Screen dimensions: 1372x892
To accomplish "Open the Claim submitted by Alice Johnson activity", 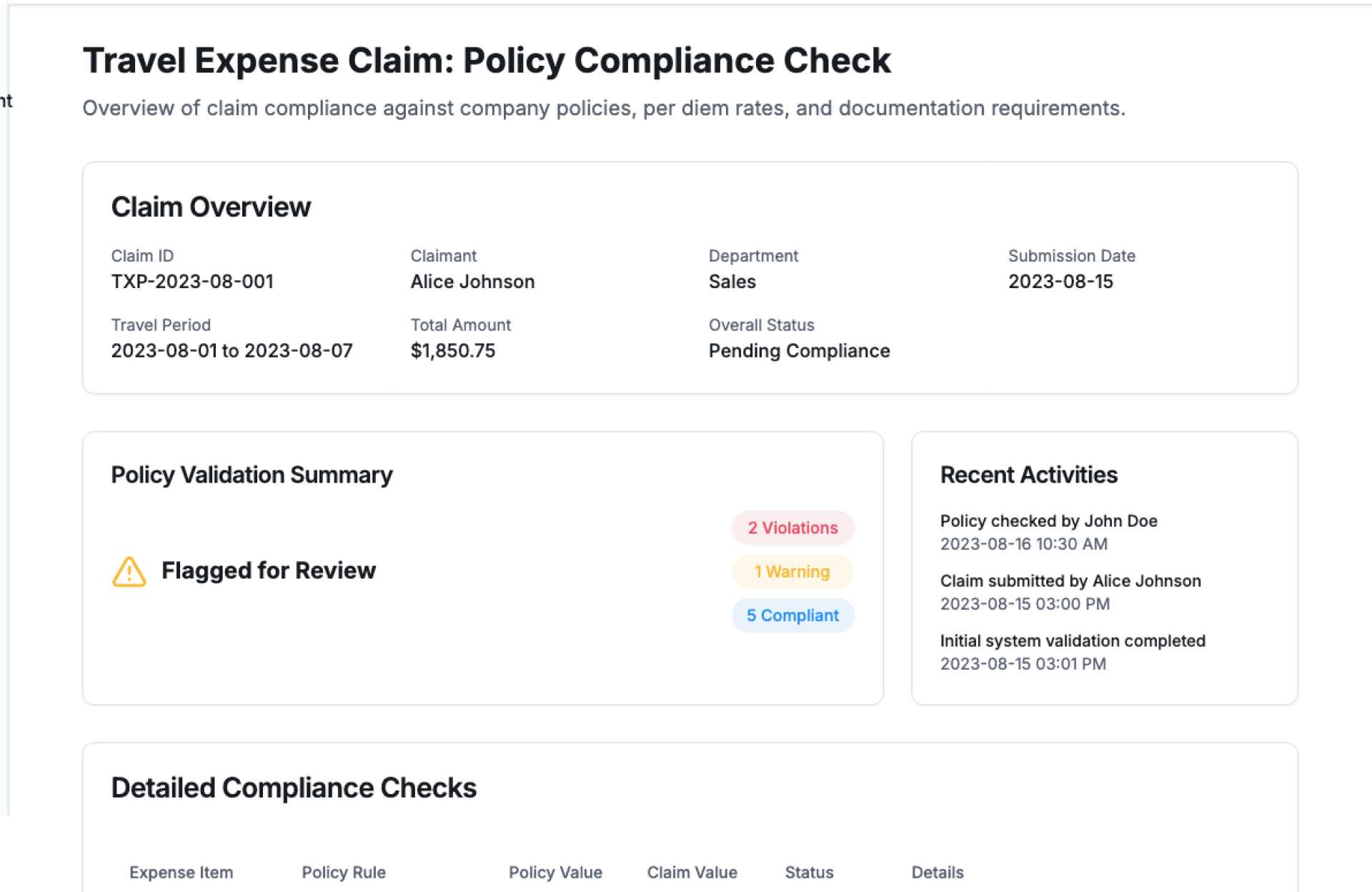I will [1070, 581].
